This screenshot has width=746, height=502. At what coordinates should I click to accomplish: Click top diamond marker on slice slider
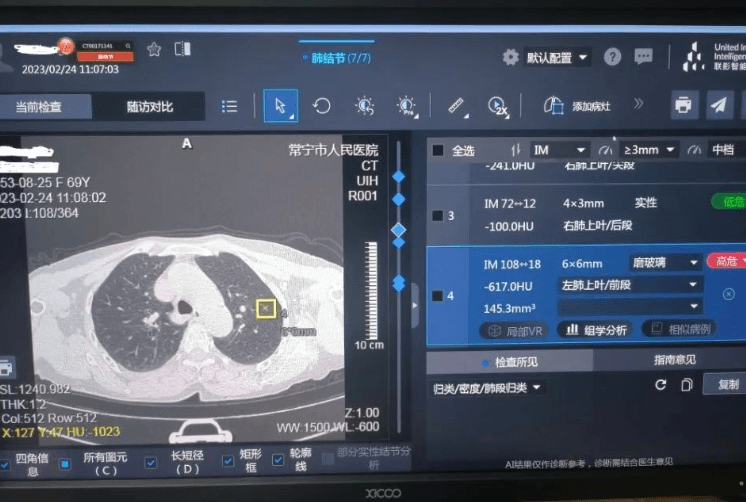coord(399,177)
